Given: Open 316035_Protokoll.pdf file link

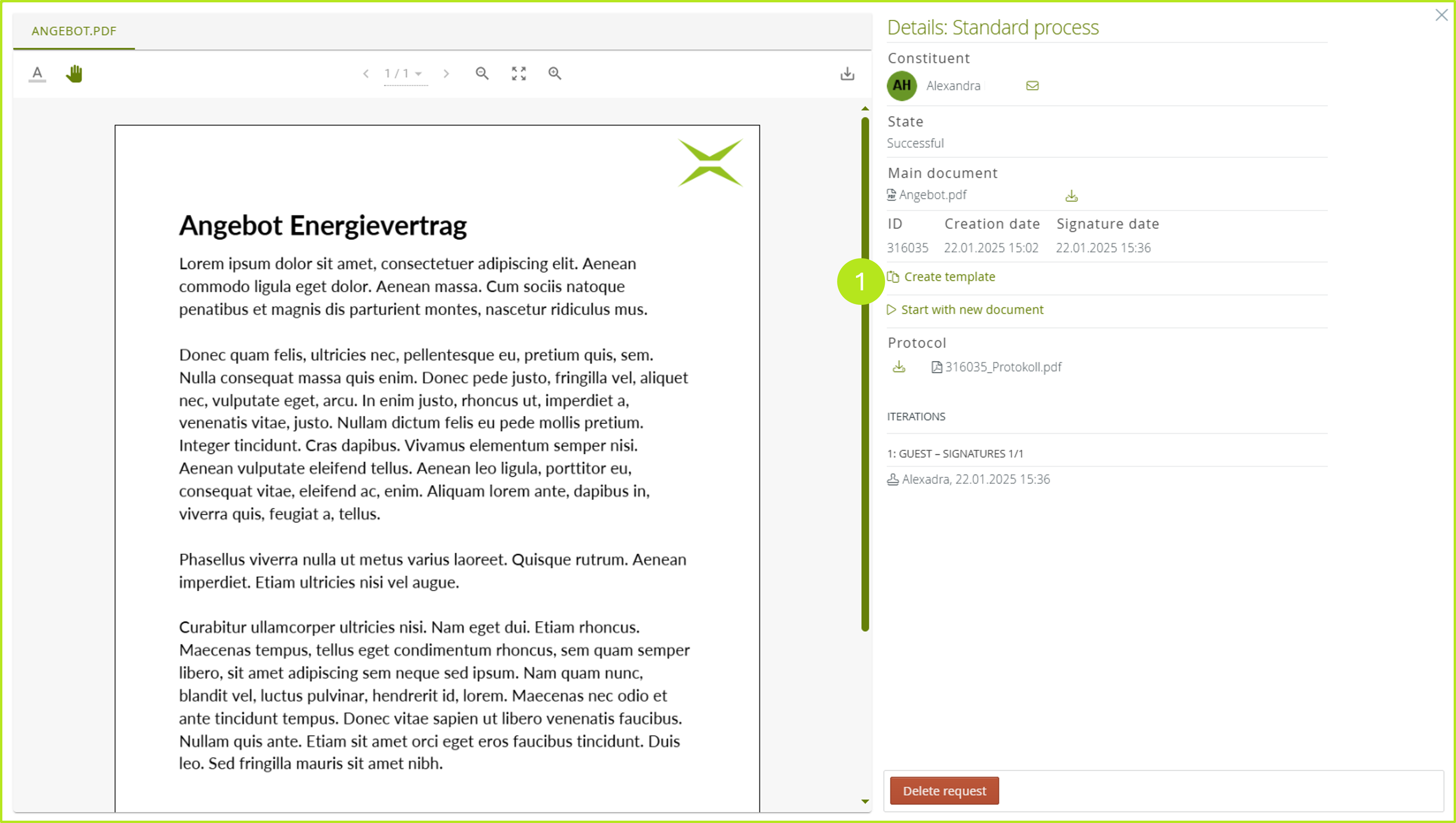Looking at the screenshot, I should pos(1003,367).
